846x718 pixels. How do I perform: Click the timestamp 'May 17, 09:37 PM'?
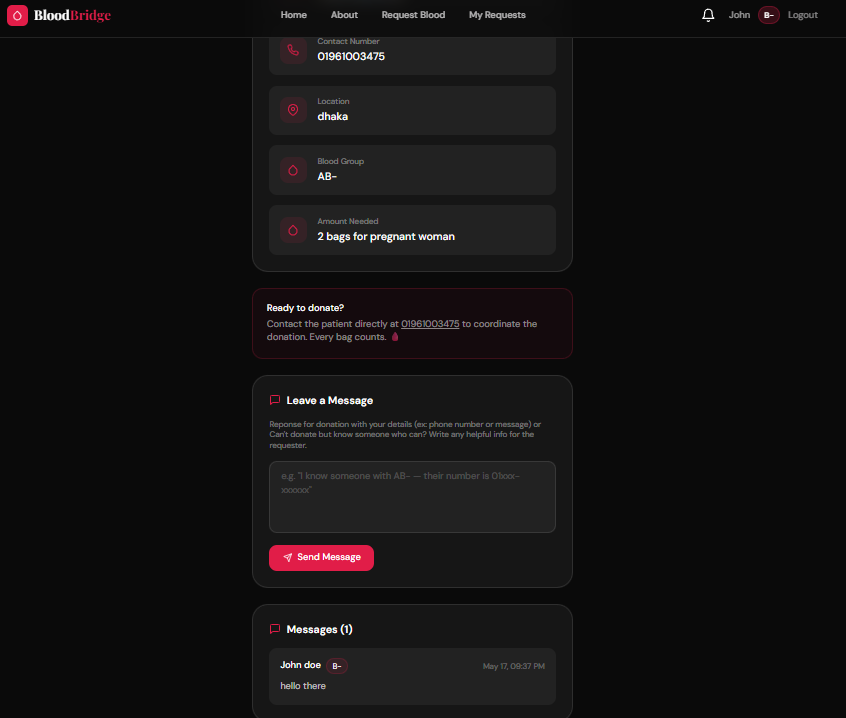(514, 666)
